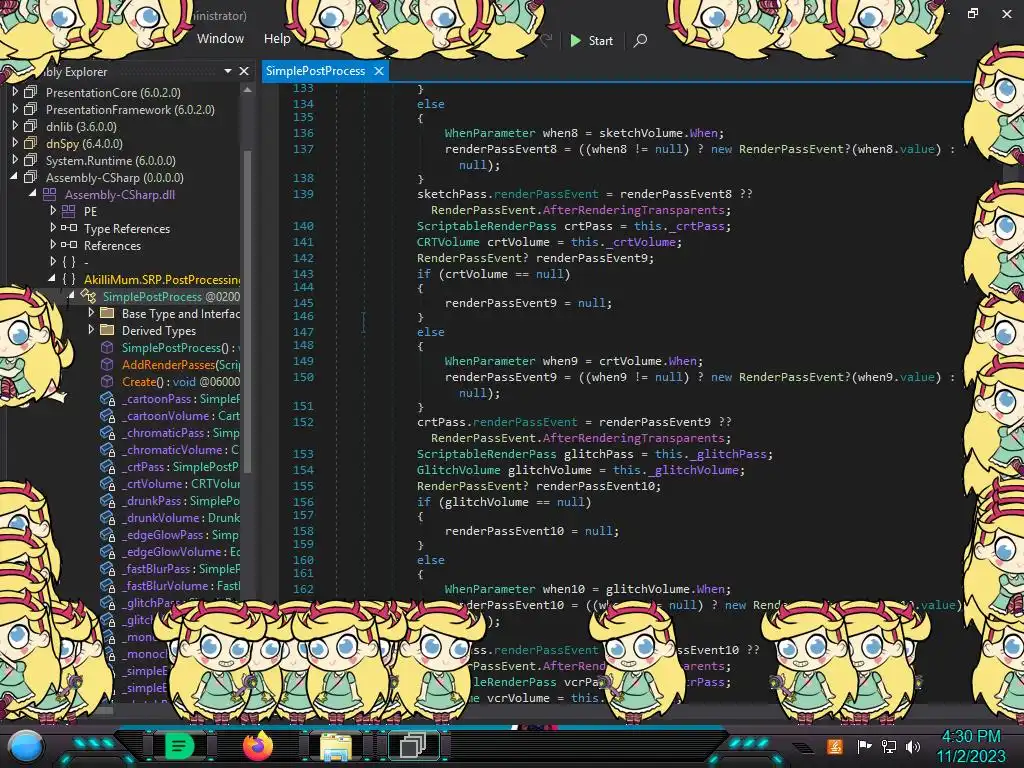Image resolution: width=1024 pixels, height=768 pixels.
Task: Expand the Derived Types folder
Action: [91, 330]
